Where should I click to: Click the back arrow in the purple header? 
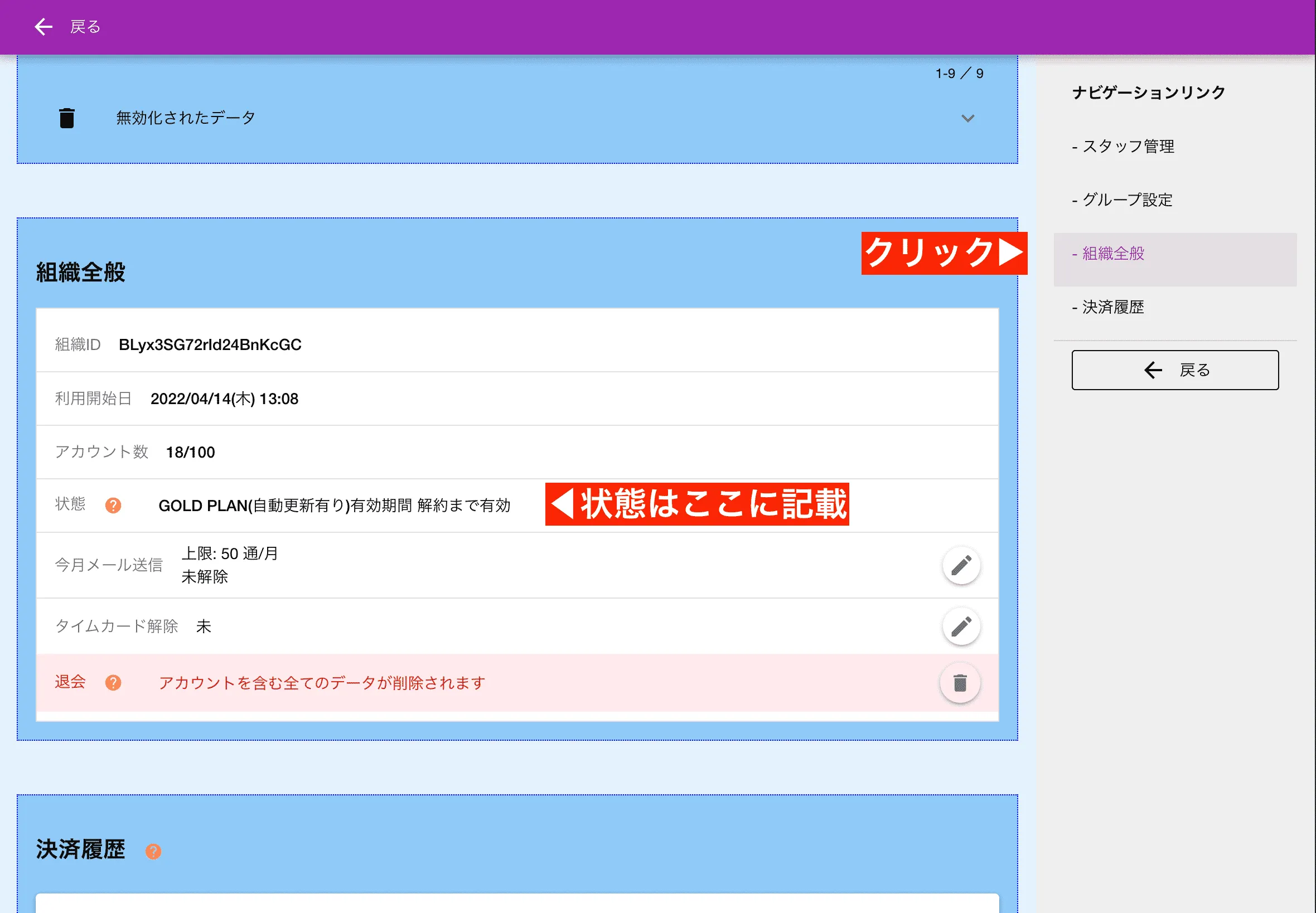click(x=43, y=26)
